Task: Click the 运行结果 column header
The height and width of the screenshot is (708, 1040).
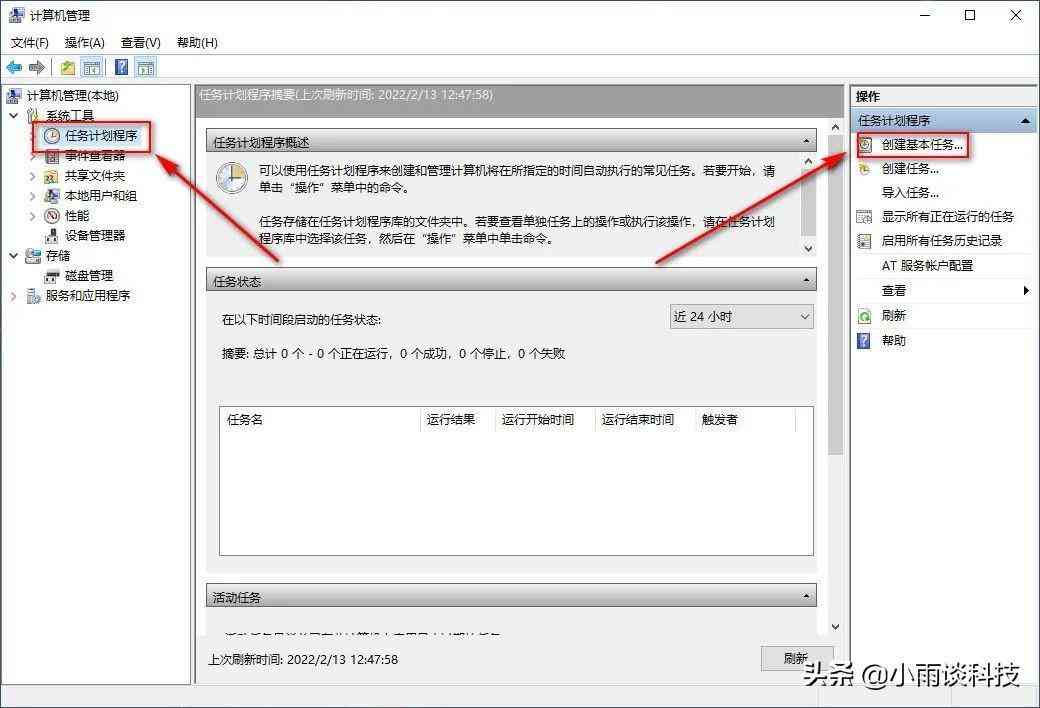Action: (458, 419)
